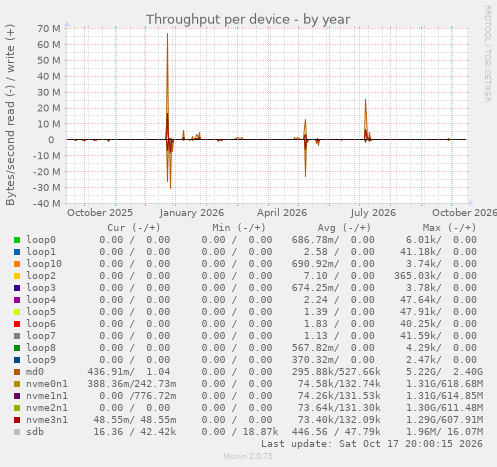Click the 0 y-axis label
The image size is (497, 467).
(51, 140)
